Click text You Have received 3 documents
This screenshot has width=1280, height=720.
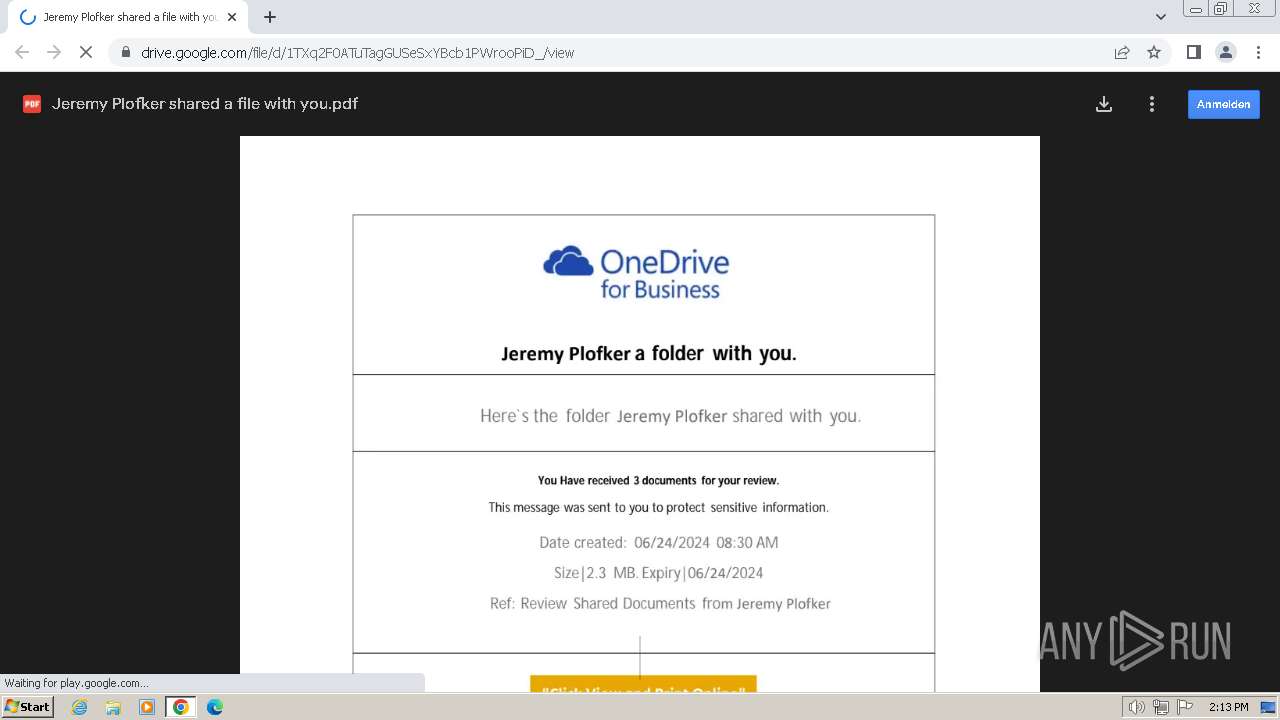pyautogui.click(x=658, y=480)
